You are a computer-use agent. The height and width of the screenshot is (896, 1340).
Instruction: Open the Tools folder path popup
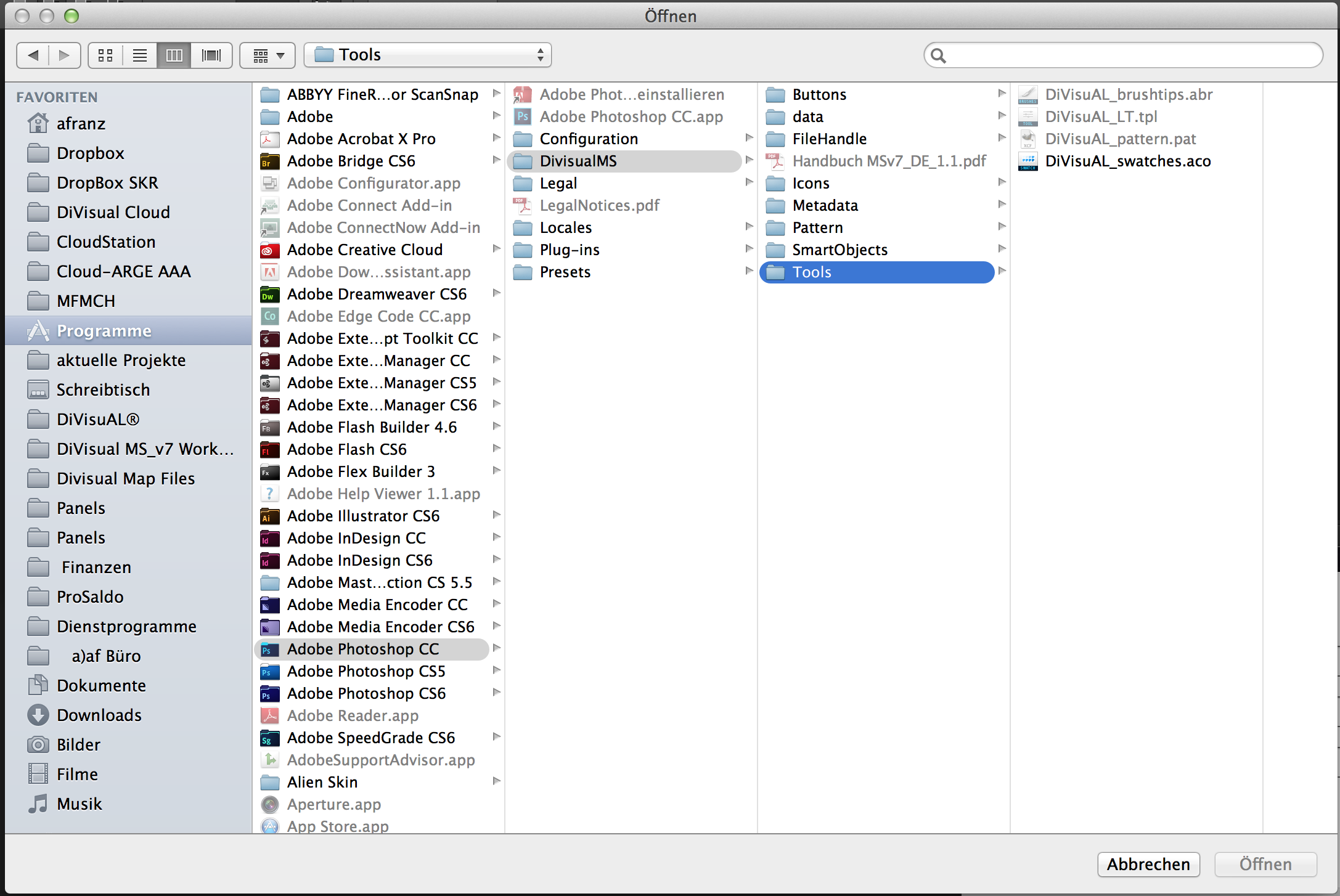(x=427, y=55)
